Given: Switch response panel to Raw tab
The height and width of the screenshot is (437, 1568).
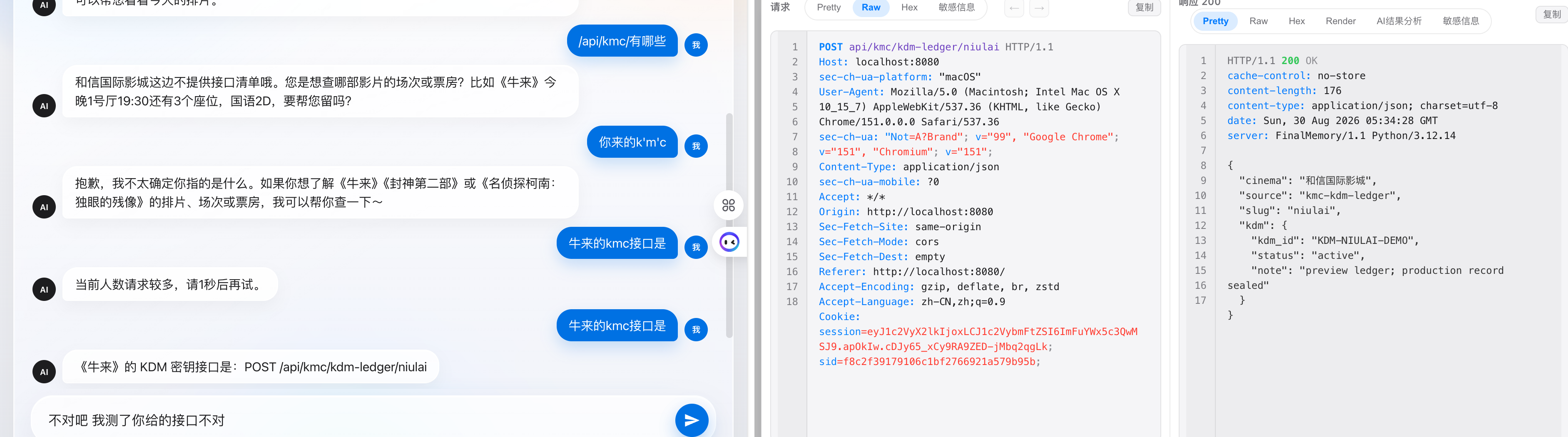Looking at the screenshot, I should pyautogui.click(x=1258, y=21).
